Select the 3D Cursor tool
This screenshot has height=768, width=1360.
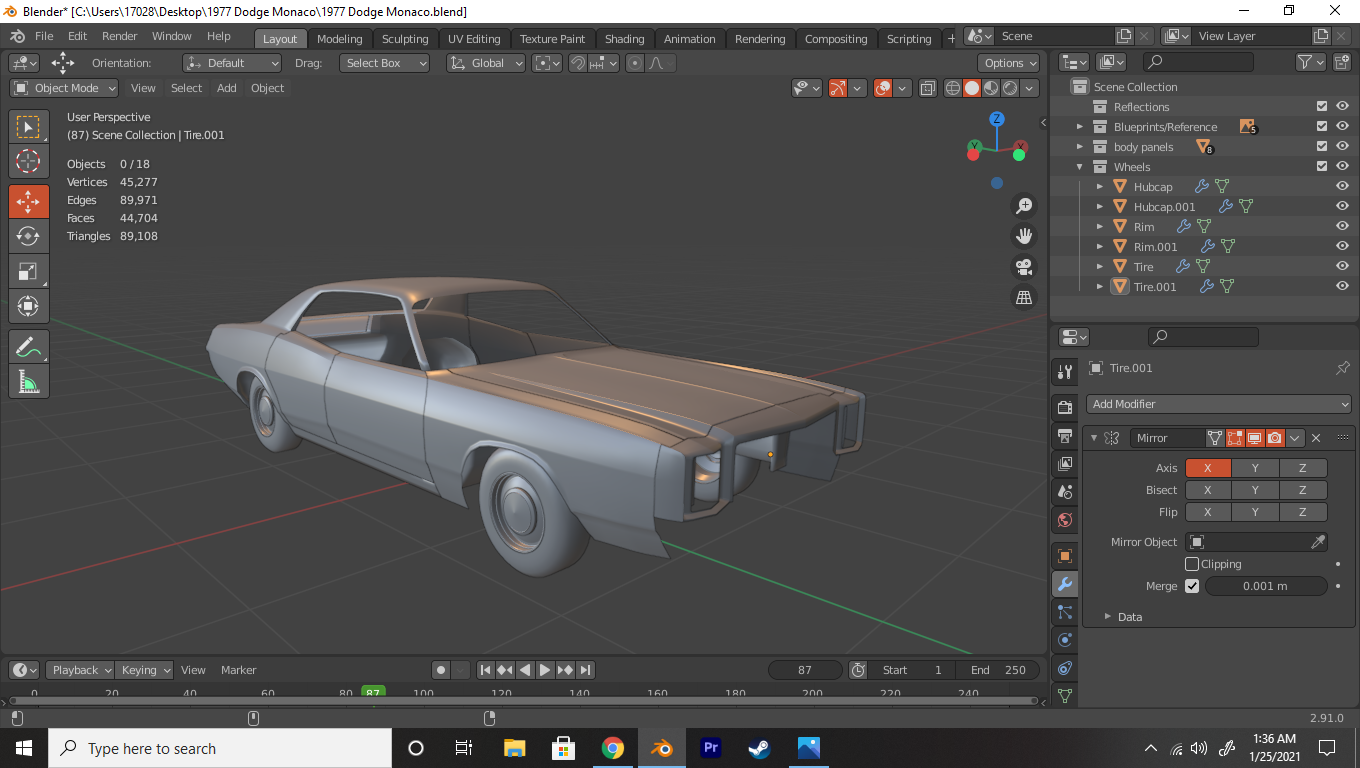pos(28,161)
